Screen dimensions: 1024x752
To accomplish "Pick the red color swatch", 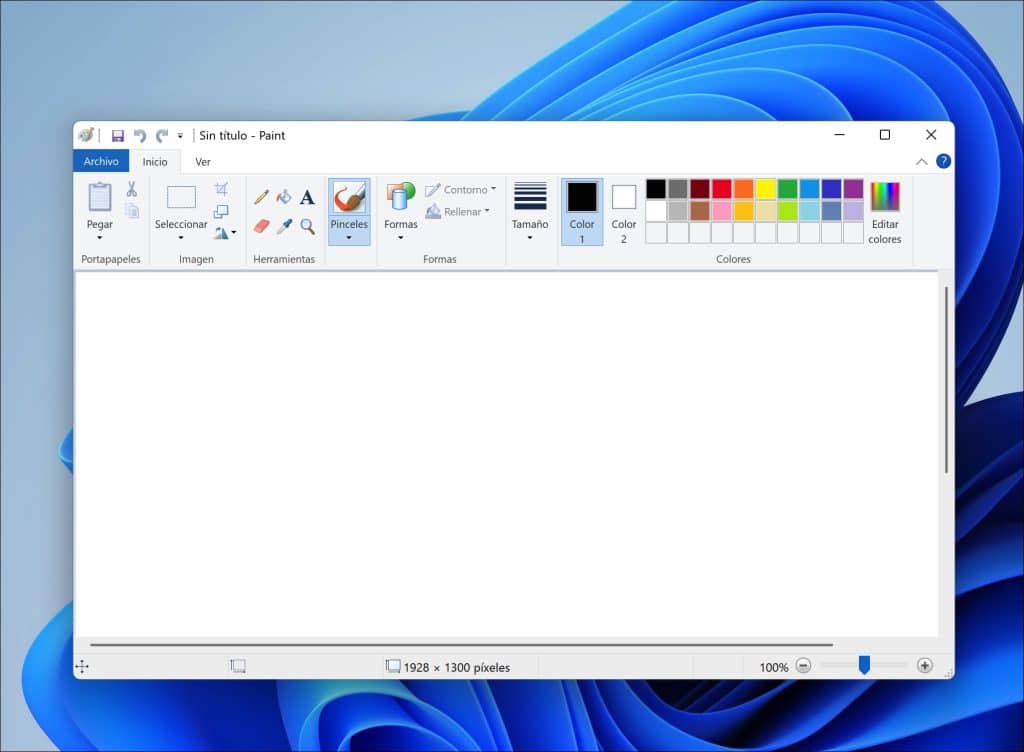I will (721, 188).
